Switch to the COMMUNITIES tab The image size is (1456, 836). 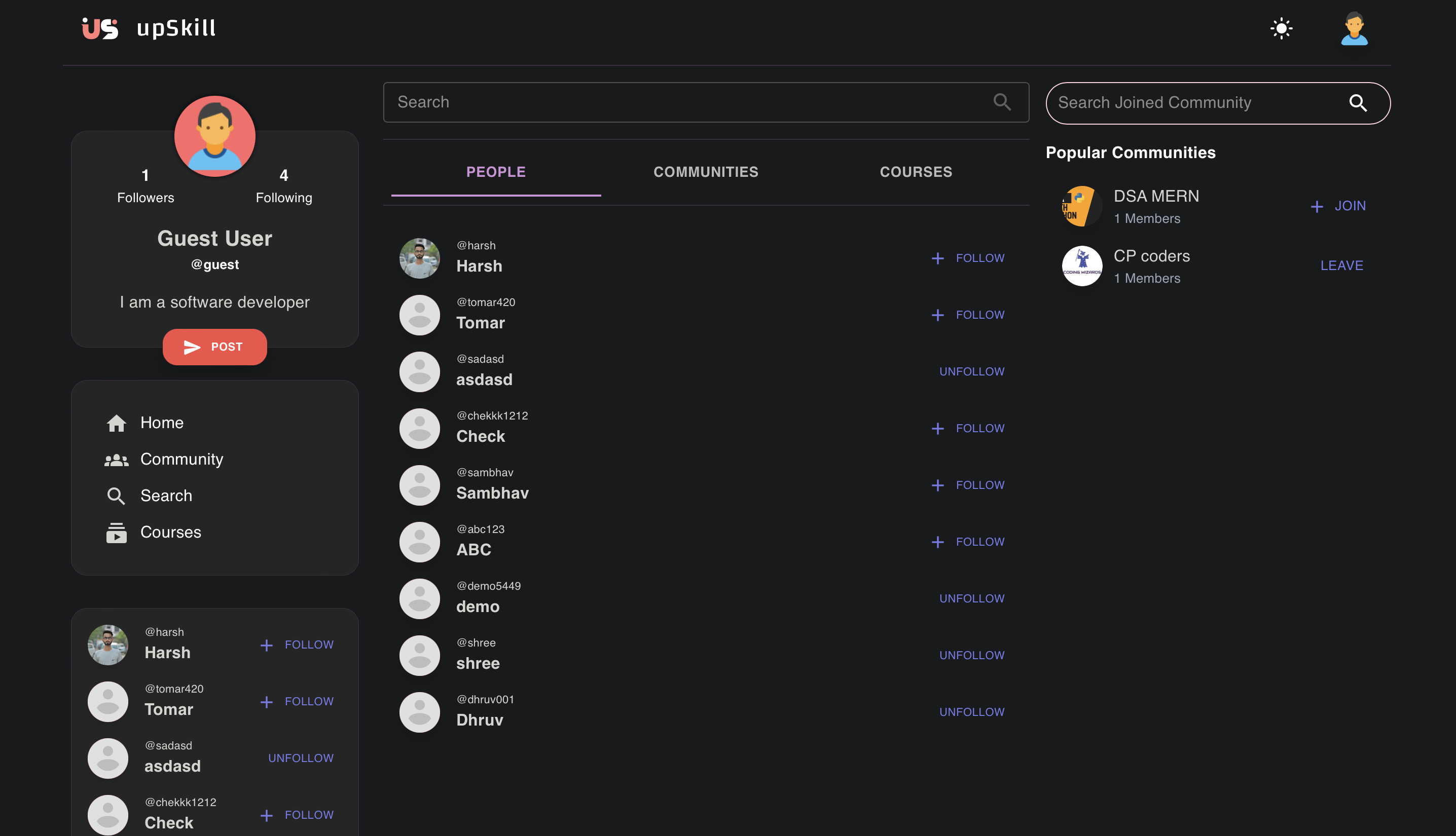tap(705, 172)
